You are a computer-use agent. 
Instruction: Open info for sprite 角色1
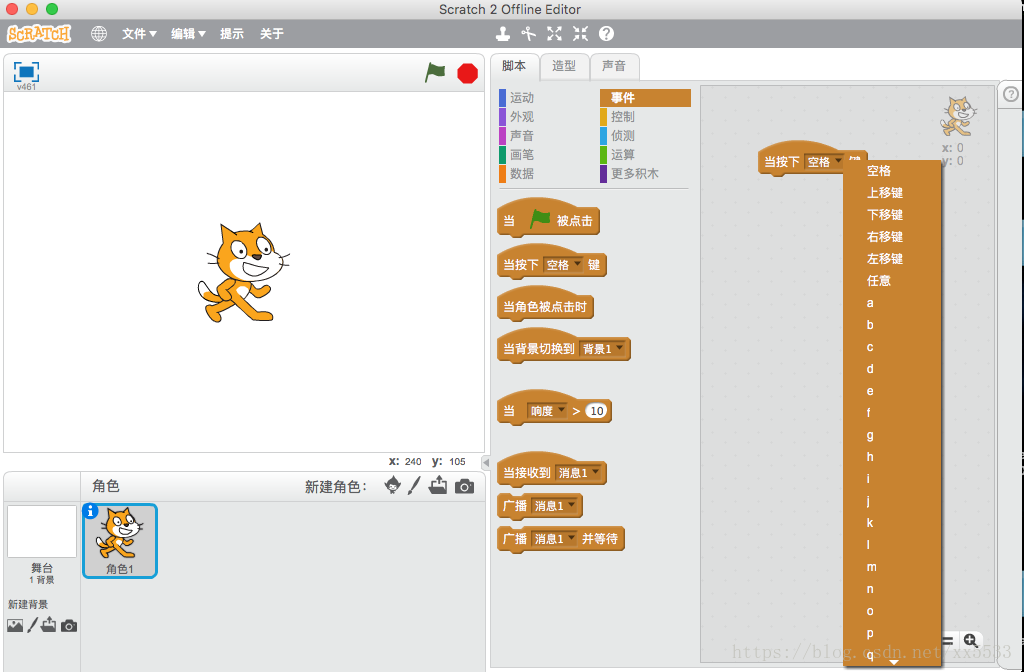pyautogui.click(x=90, y=511)
